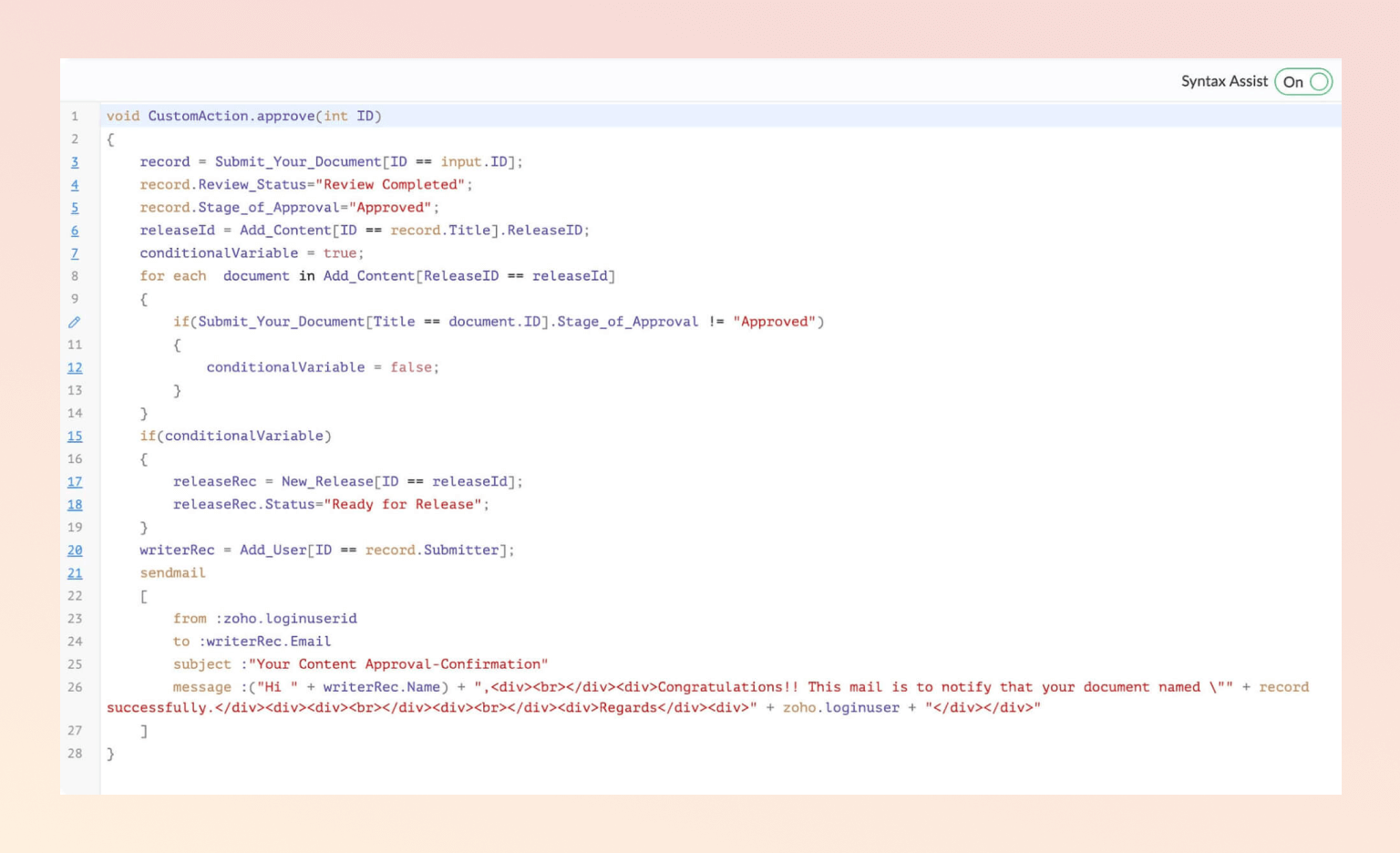Select line number 15 in gutter

click(75, 437)
